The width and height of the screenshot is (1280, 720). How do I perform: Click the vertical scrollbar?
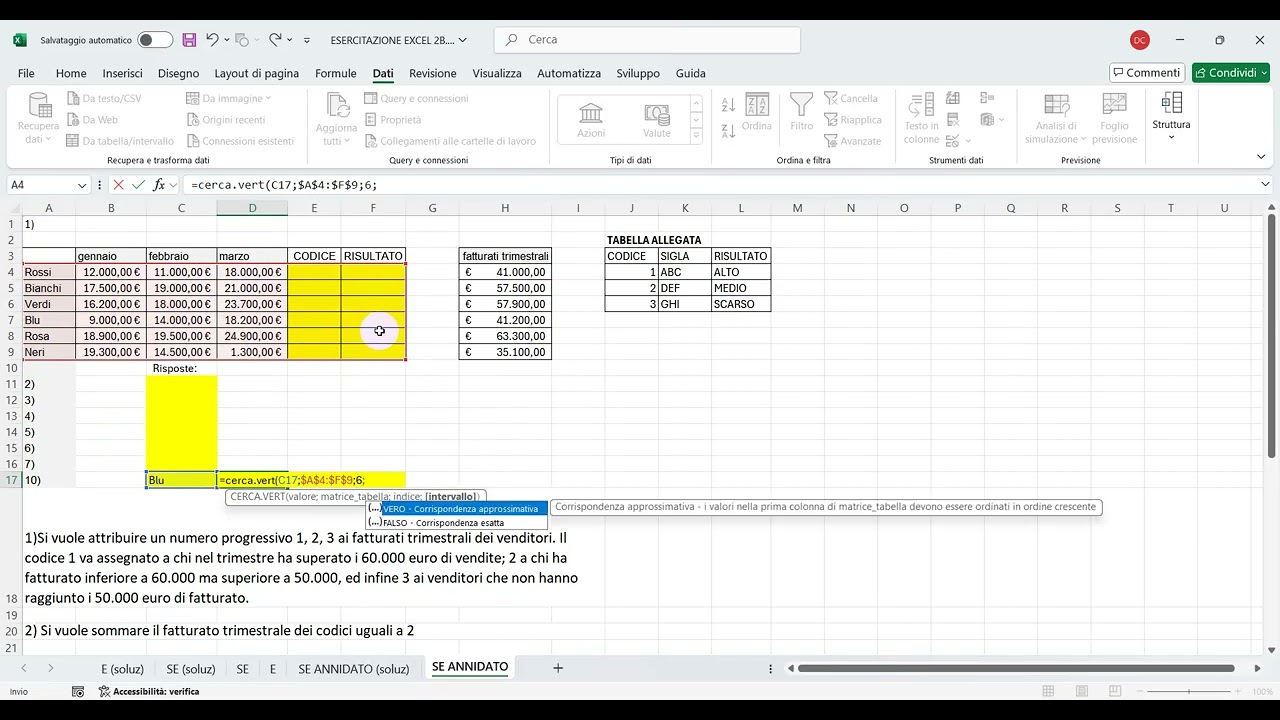click(1271, 335)
